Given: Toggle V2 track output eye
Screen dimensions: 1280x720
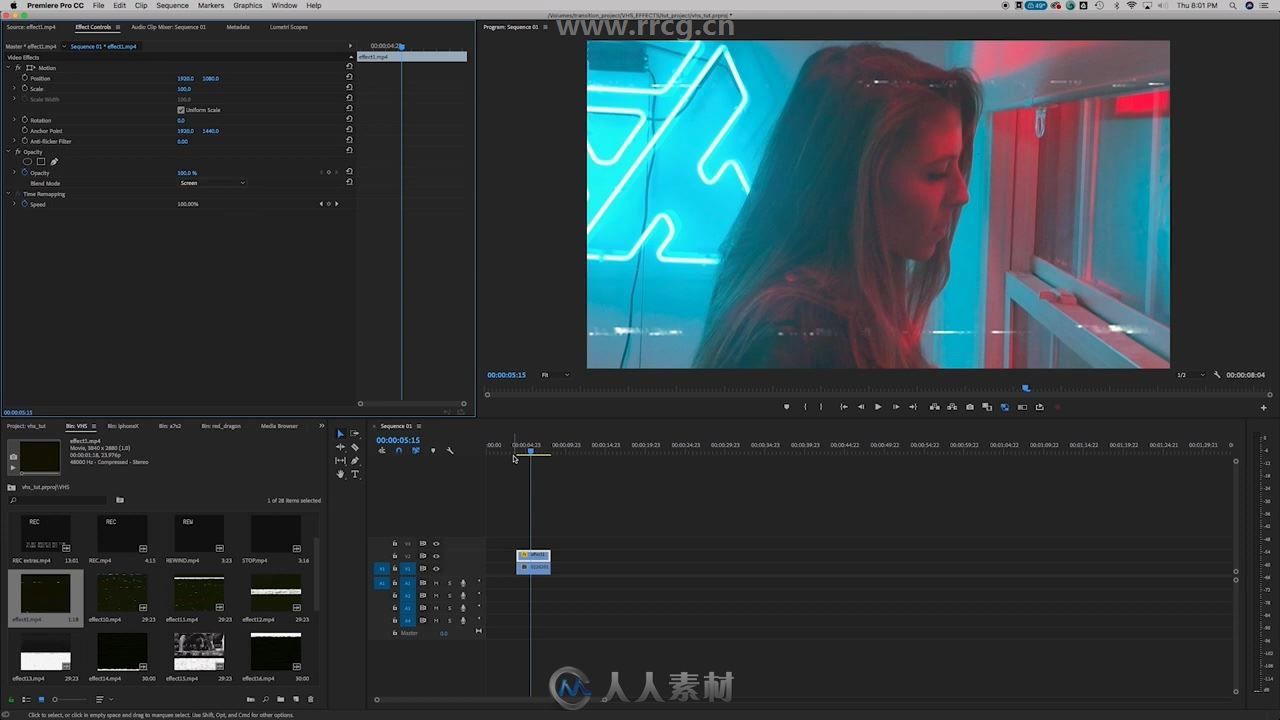Looking at the screenshot, I should tap(436, 556).
